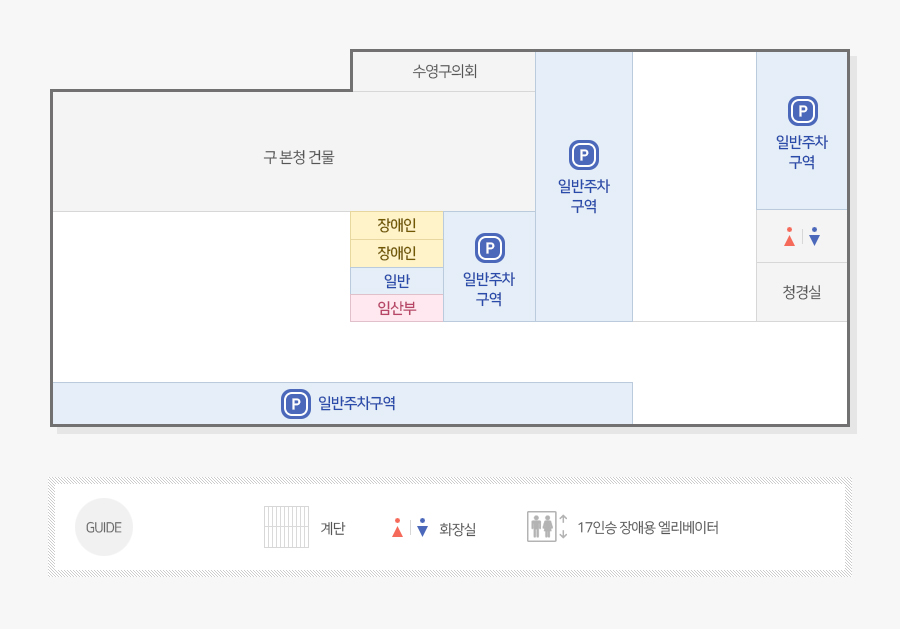900x629 pixels.
Task: Click the GUIDE circle badge
Action: point(104,527)
